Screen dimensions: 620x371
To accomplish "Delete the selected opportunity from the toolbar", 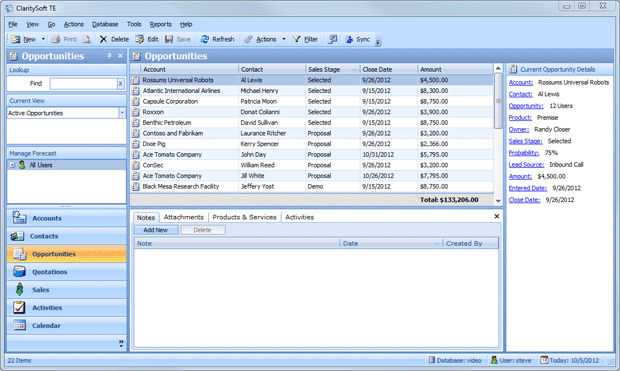I will click(x=114, y=39).
